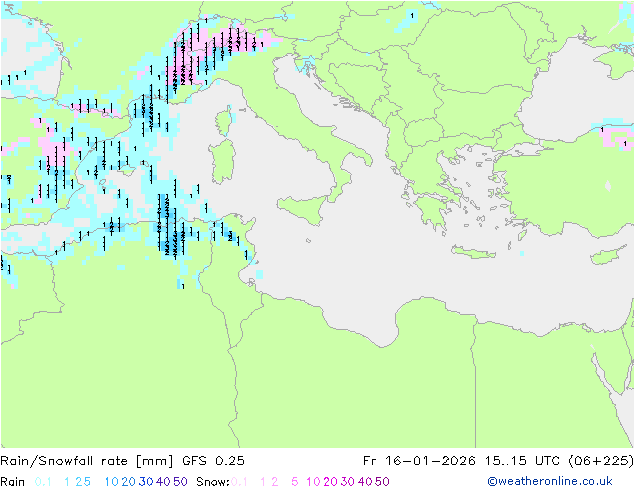The height and width of the screenshot is (490, 634).
Task: Select the Snow 0.1 legend color value
Action: (x=239, y=482)
